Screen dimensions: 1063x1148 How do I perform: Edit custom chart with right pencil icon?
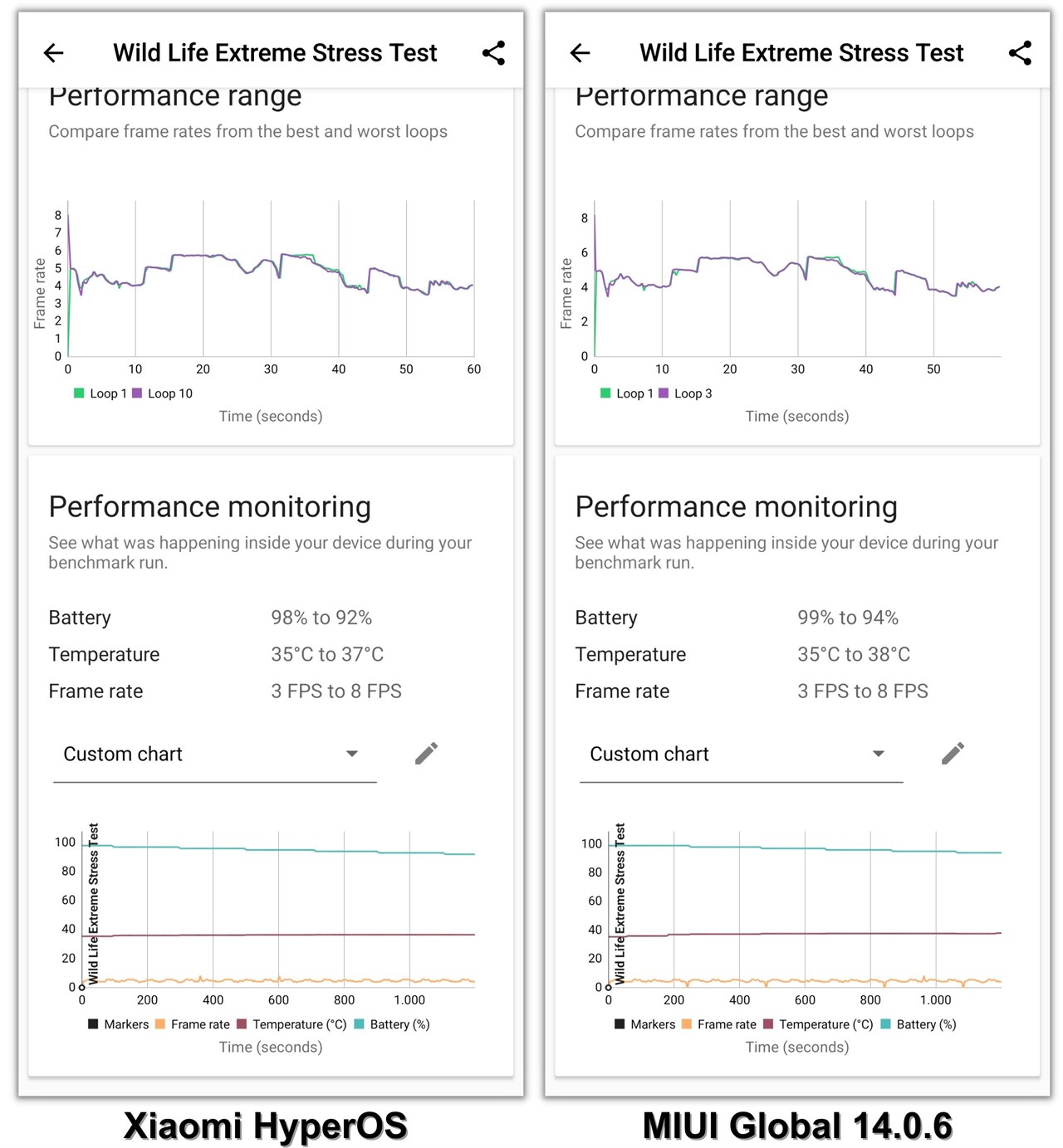coord(953,754)
